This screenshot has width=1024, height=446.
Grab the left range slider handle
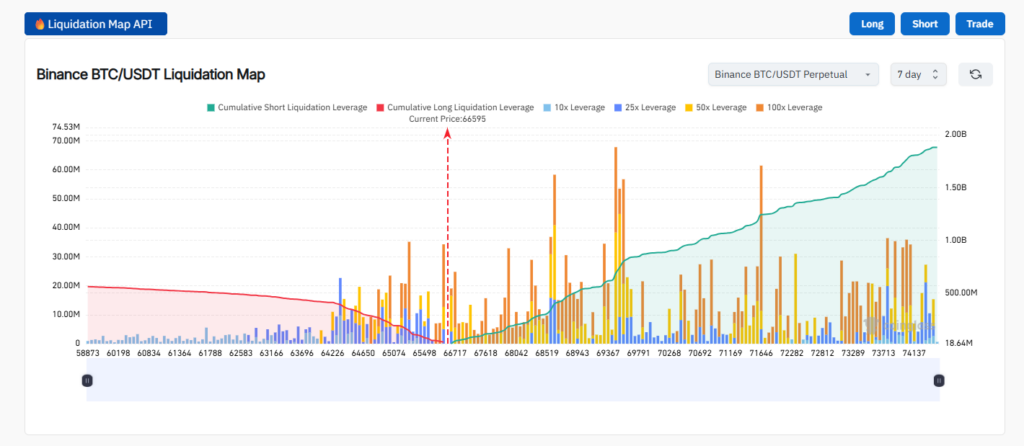tap(87, 380)
